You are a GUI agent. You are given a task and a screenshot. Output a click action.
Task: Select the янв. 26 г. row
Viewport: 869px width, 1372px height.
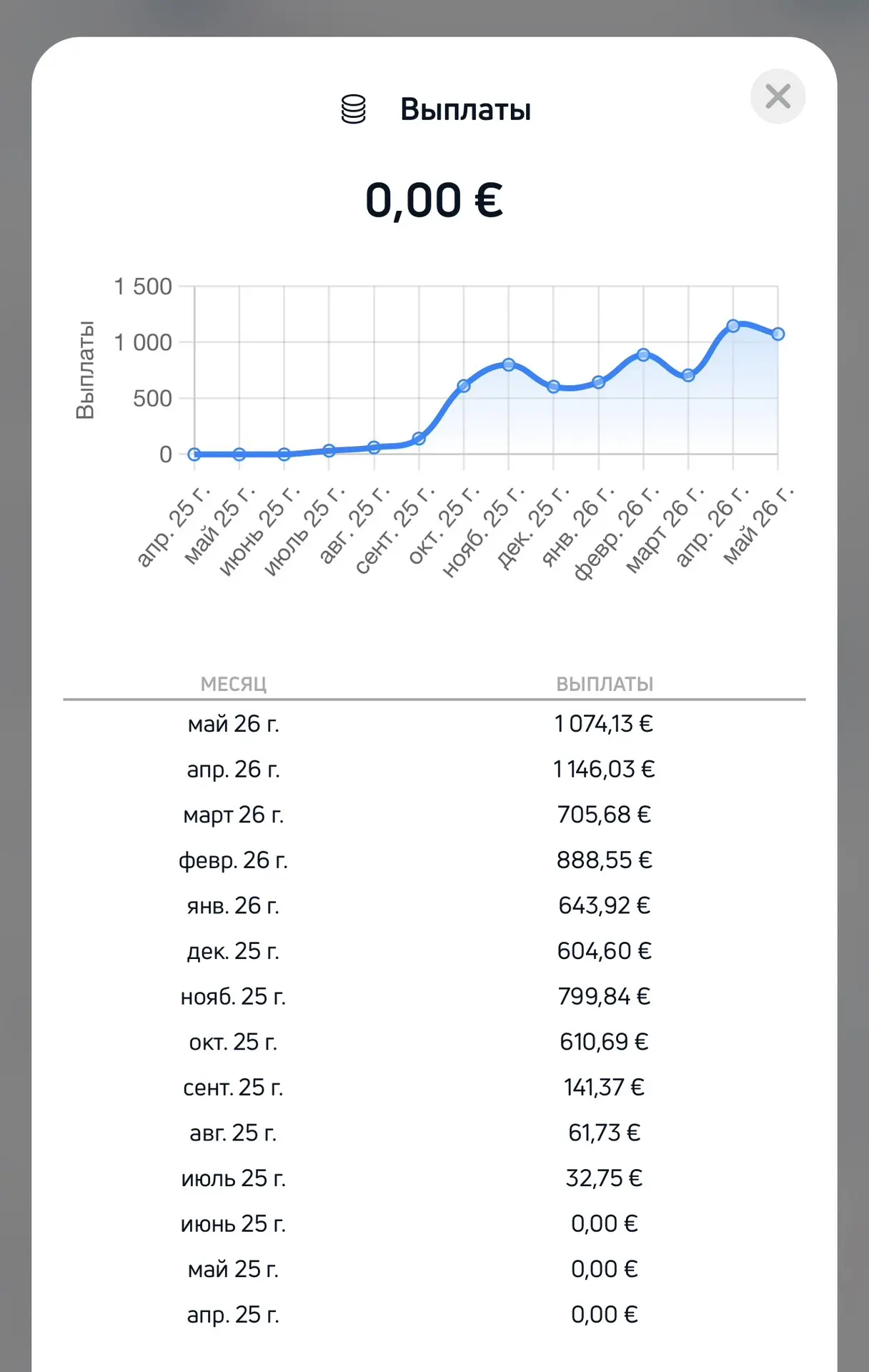434,905
